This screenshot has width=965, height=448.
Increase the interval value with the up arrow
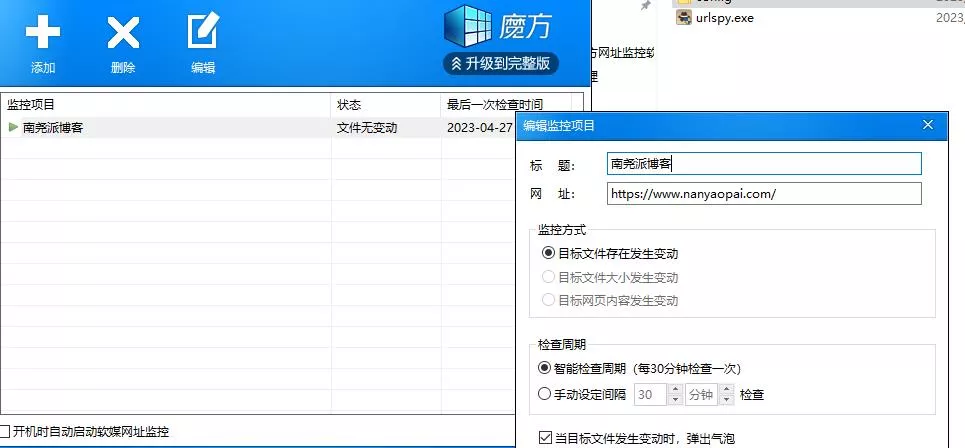tap(676, 389)
